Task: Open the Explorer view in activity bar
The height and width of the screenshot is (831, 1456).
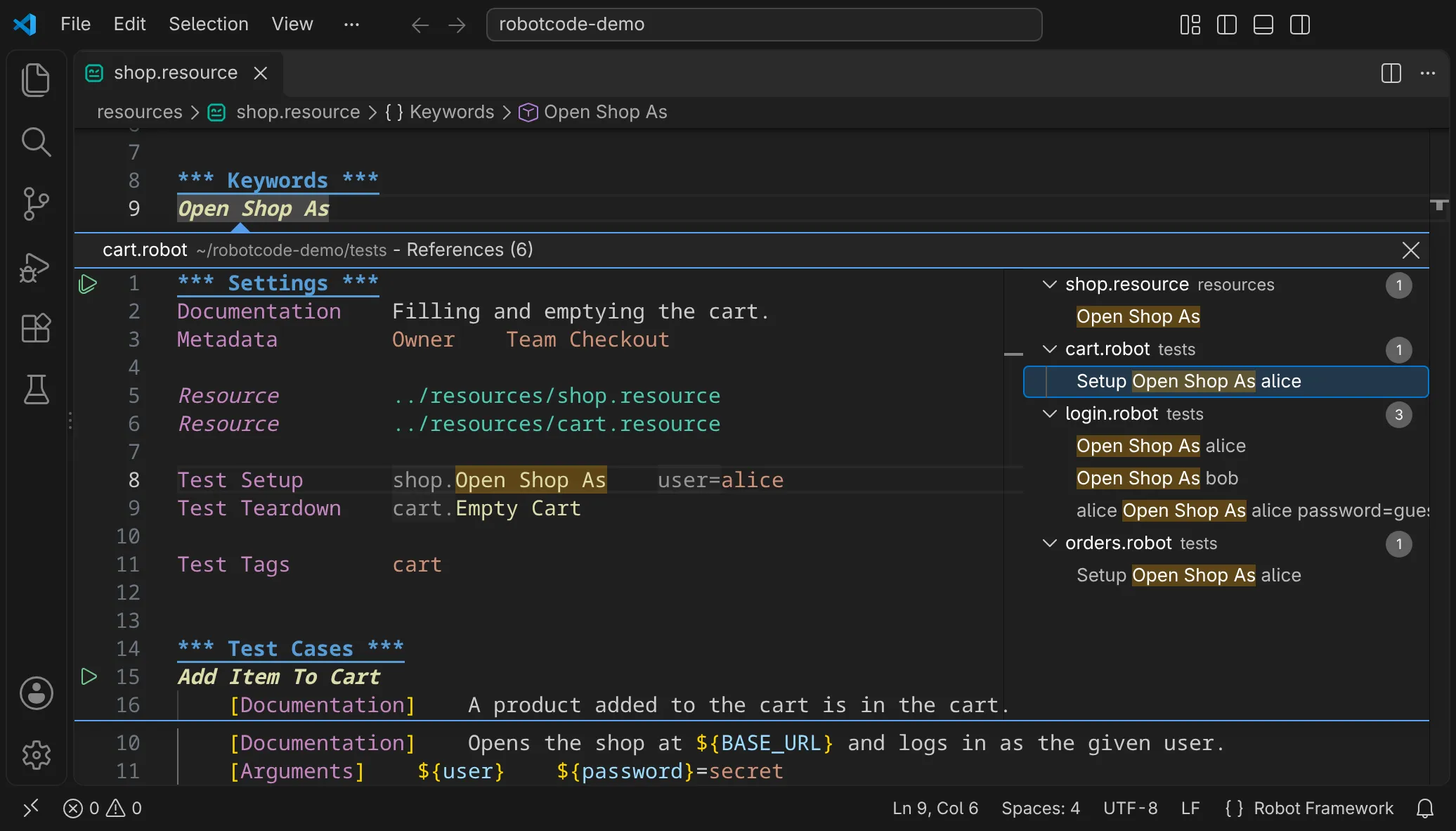Action: click(x=36, y=79)
